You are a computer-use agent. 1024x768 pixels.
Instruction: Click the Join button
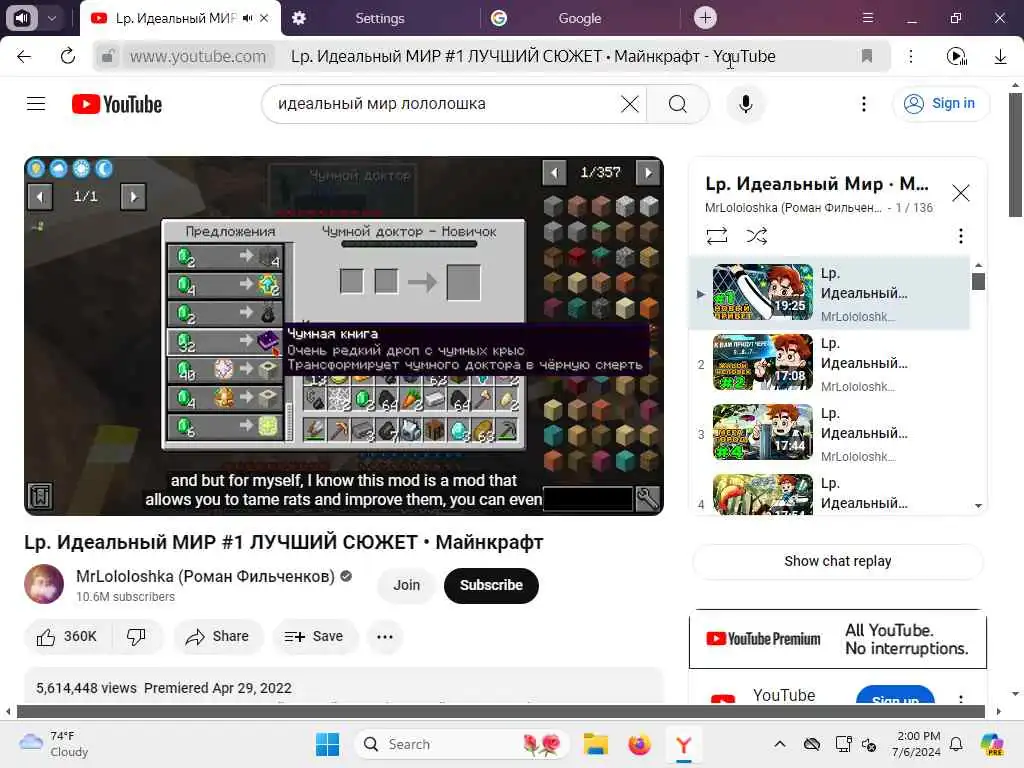tap(406, 585)
